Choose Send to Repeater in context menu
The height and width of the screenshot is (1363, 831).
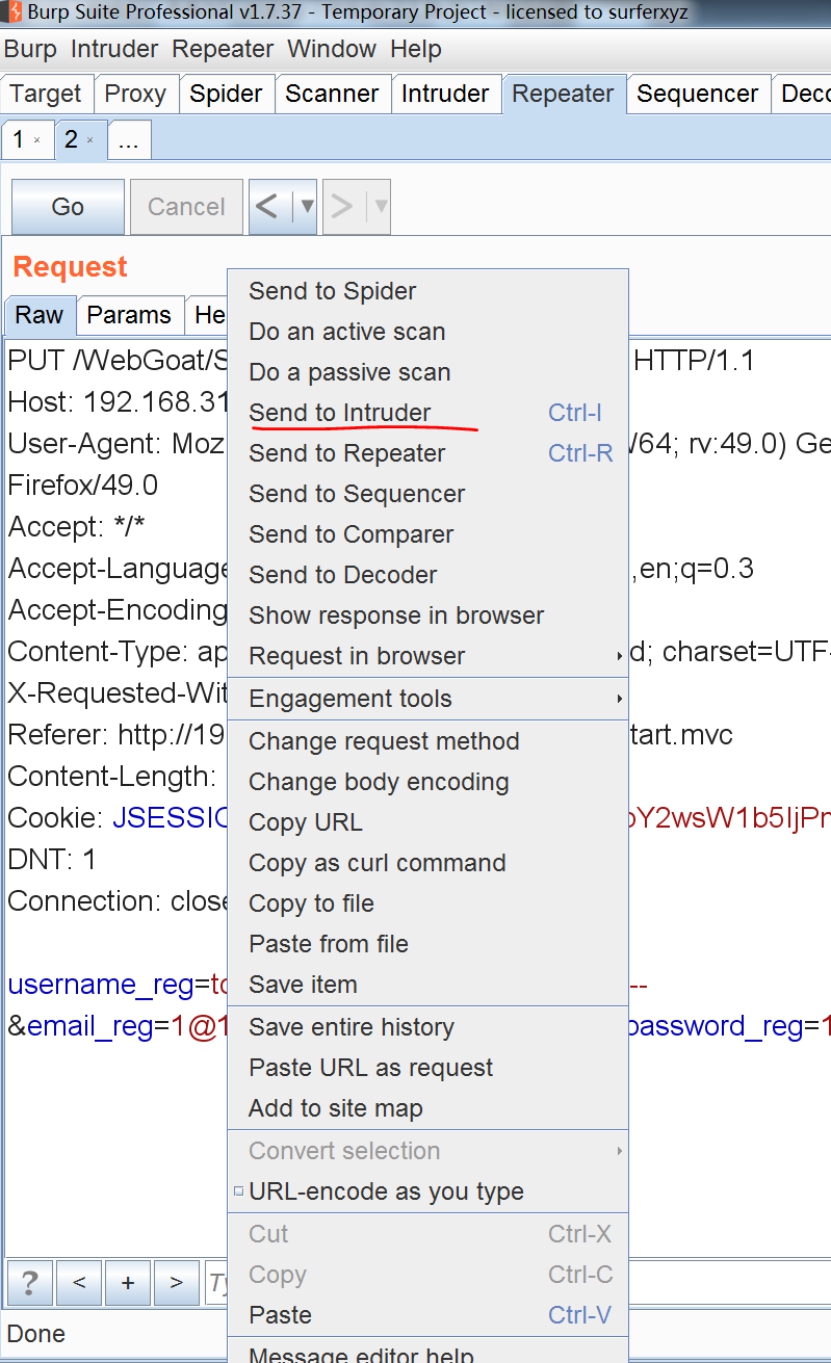pos(428,453)
